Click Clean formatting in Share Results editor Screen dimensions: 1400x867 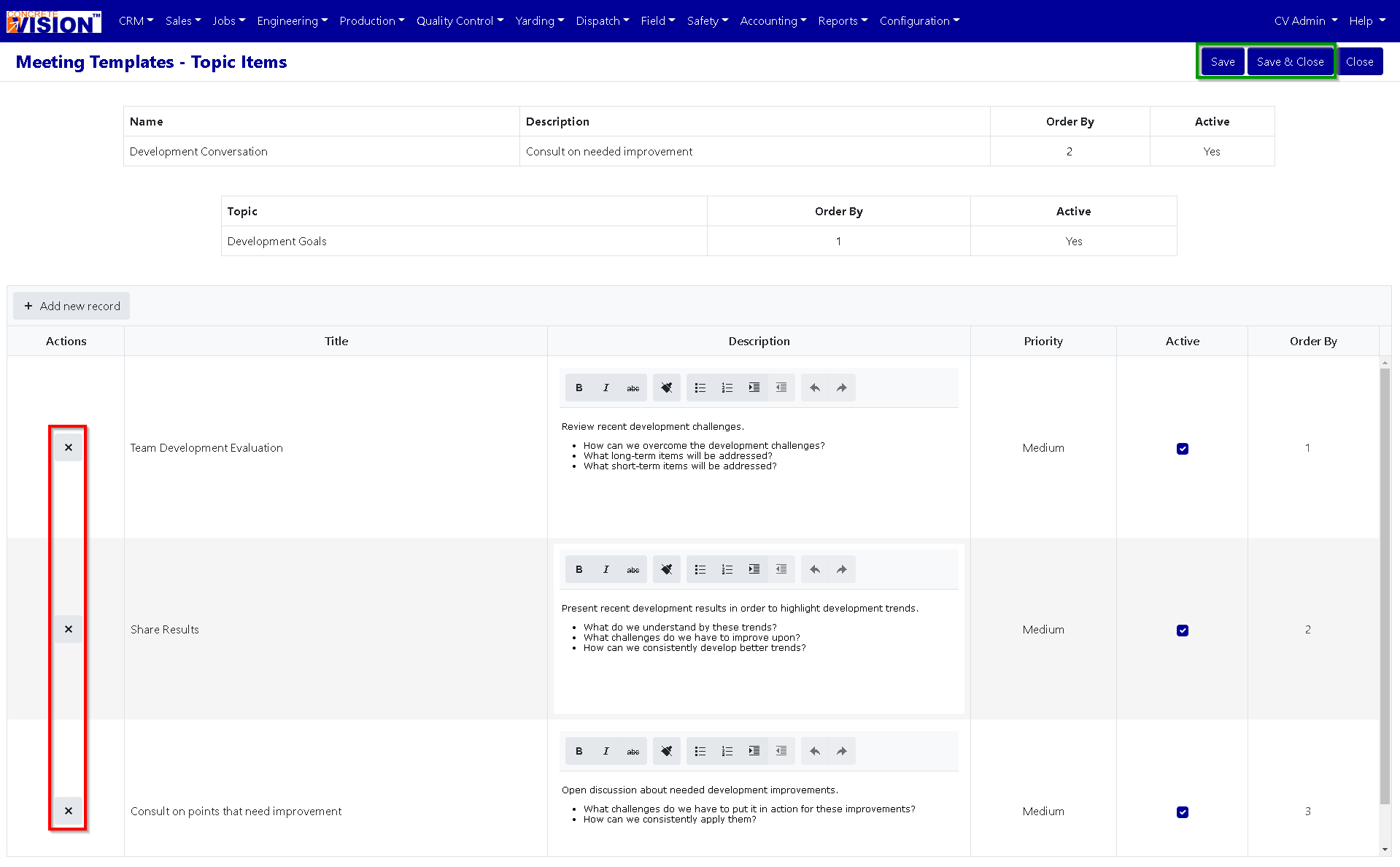pyautogui.click(x=667, y=569)
